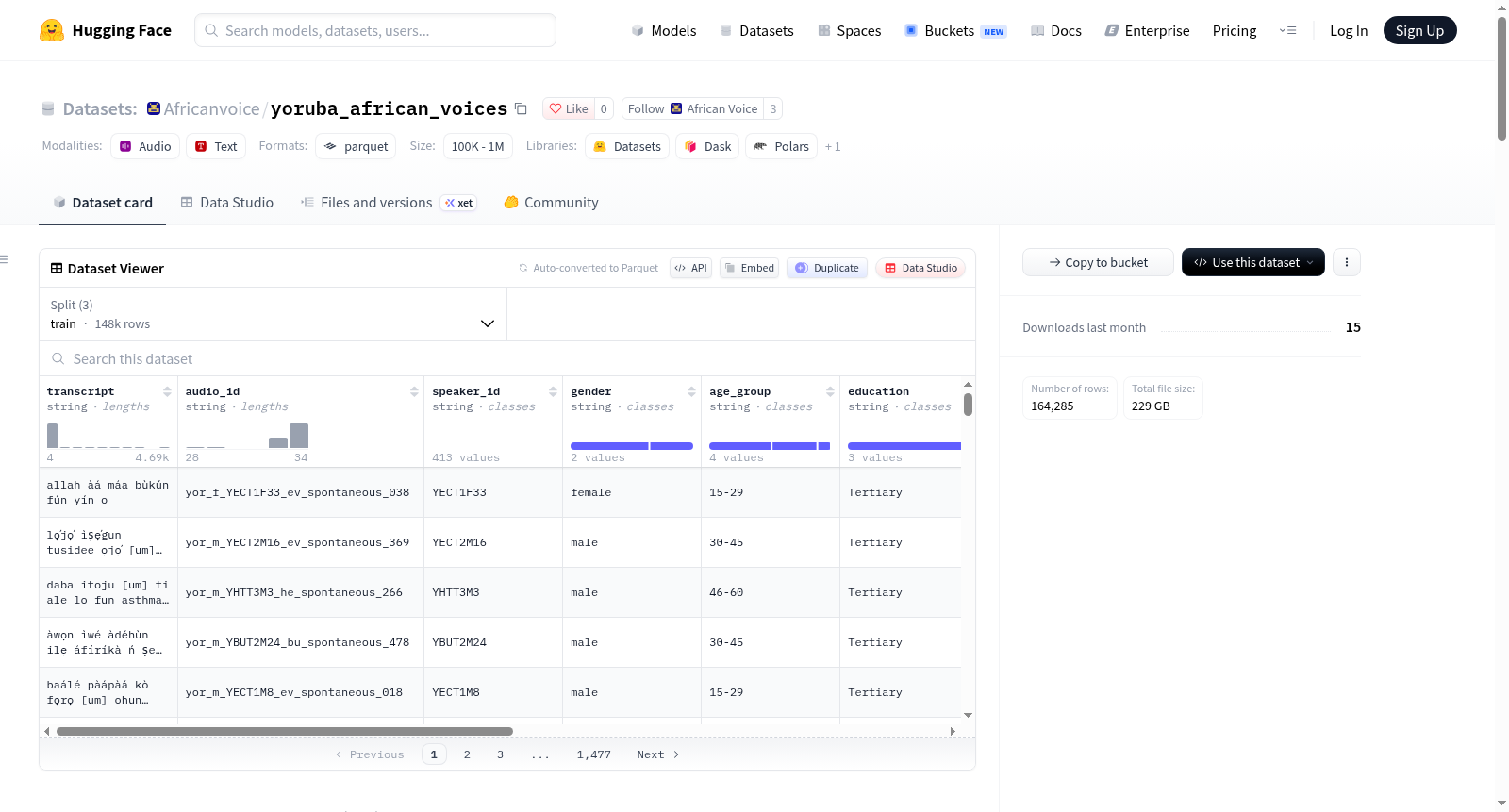Screen dimensions: 1509x812
Task: Open Spaces in the top navigation
Action: 850,30
